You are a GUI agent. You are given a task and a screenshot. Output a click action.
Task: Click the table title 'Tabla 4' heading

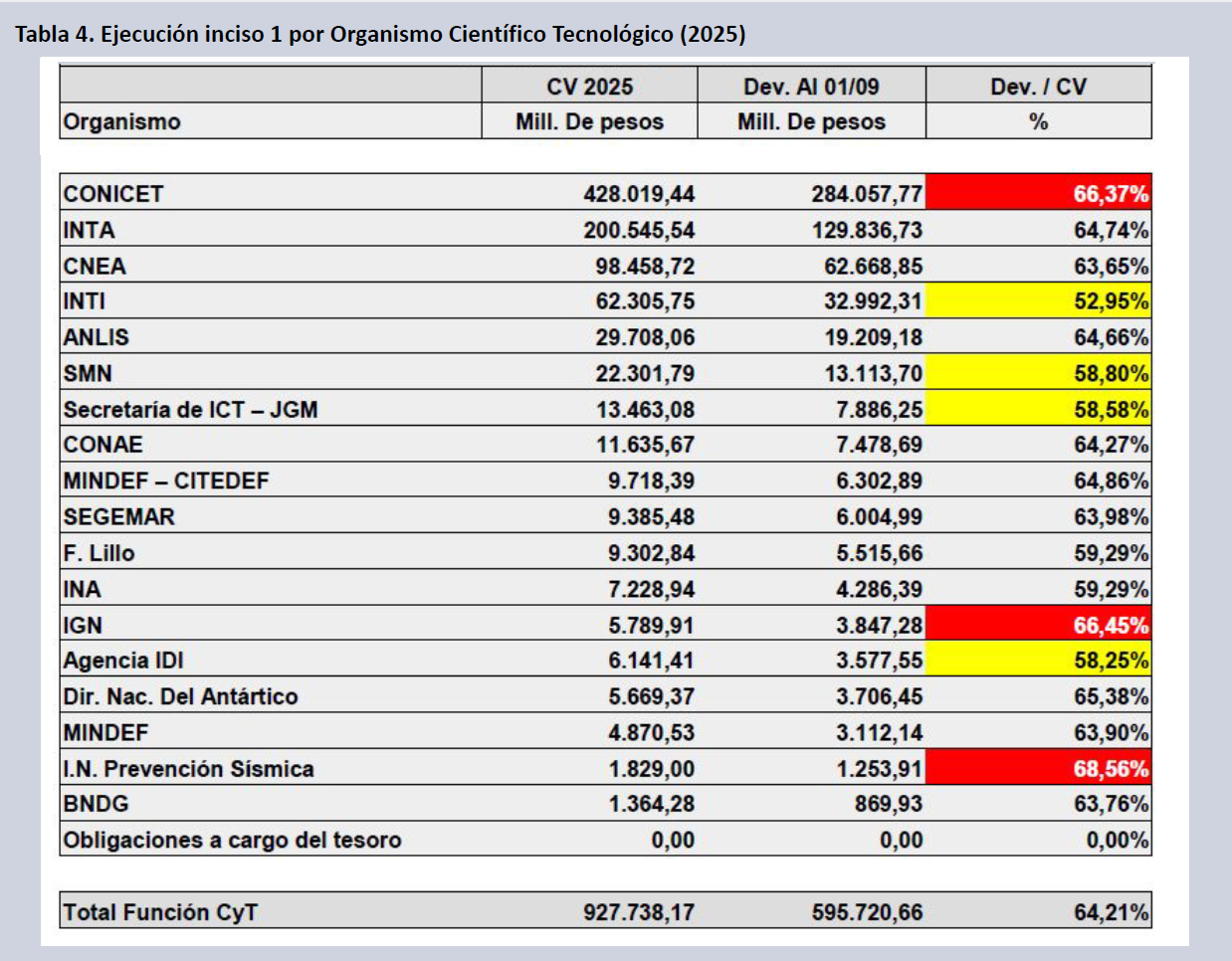click(x=380, y=34)
